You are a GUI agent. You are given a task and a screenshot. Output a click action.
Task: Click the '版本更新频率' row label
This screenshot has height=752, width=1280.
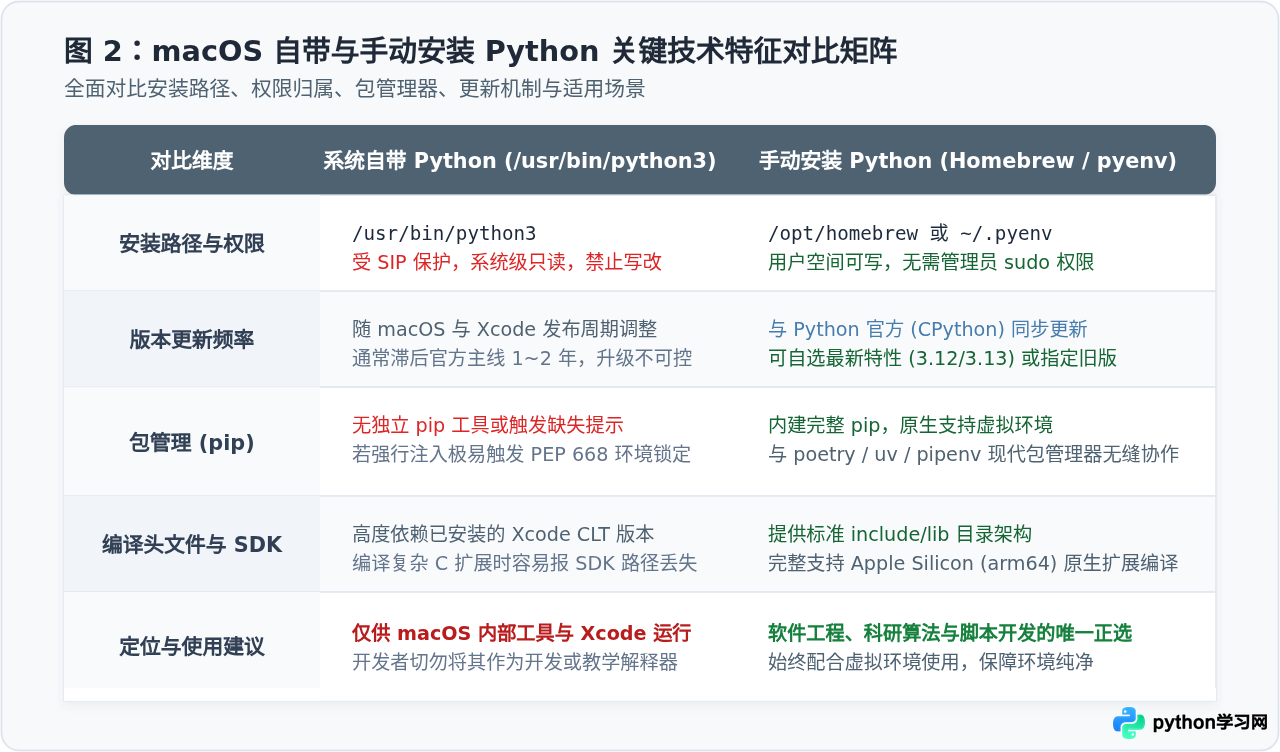click(192, 340)
